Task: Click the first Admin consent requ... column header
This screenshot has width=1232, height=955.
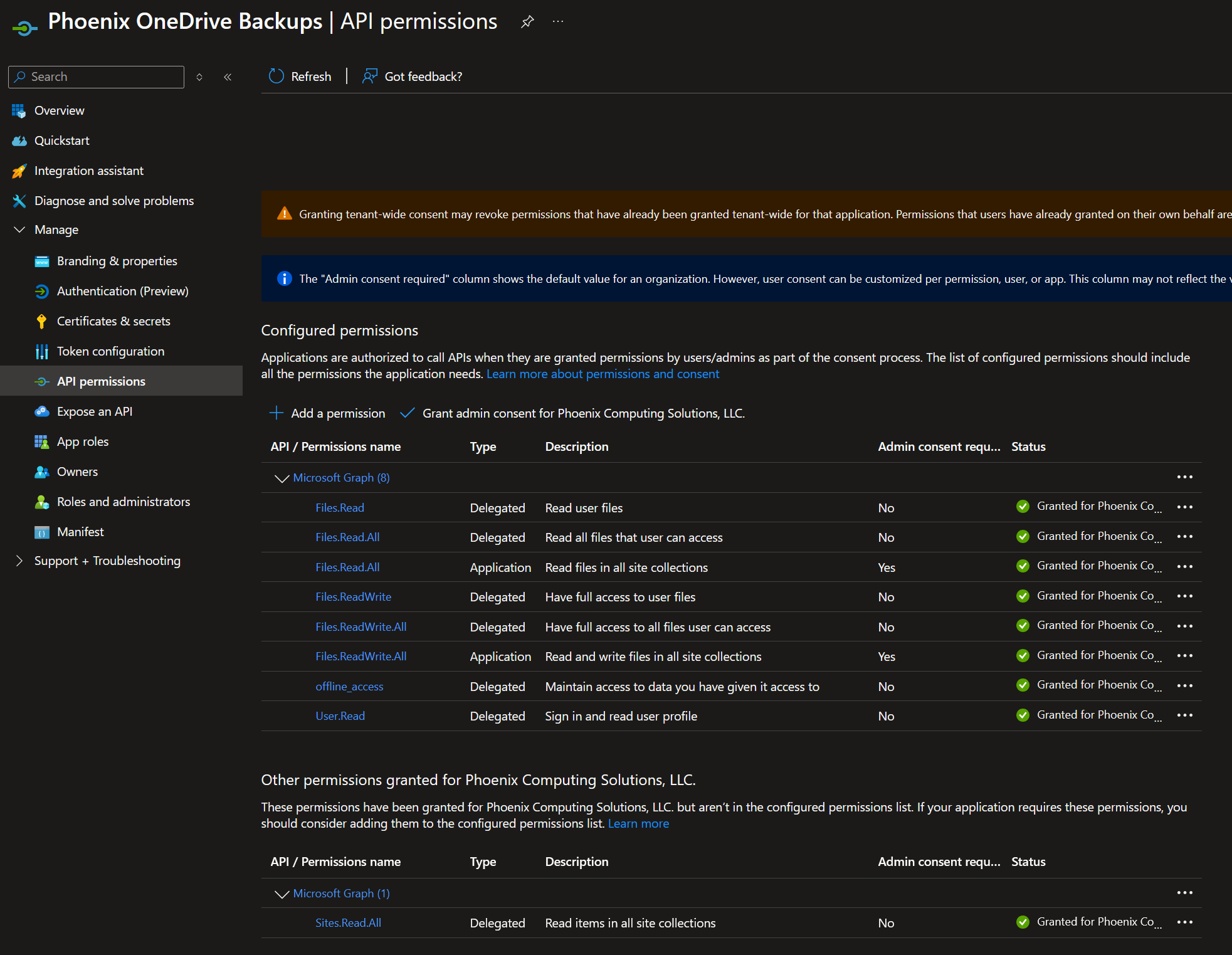Action: [939, 446]
